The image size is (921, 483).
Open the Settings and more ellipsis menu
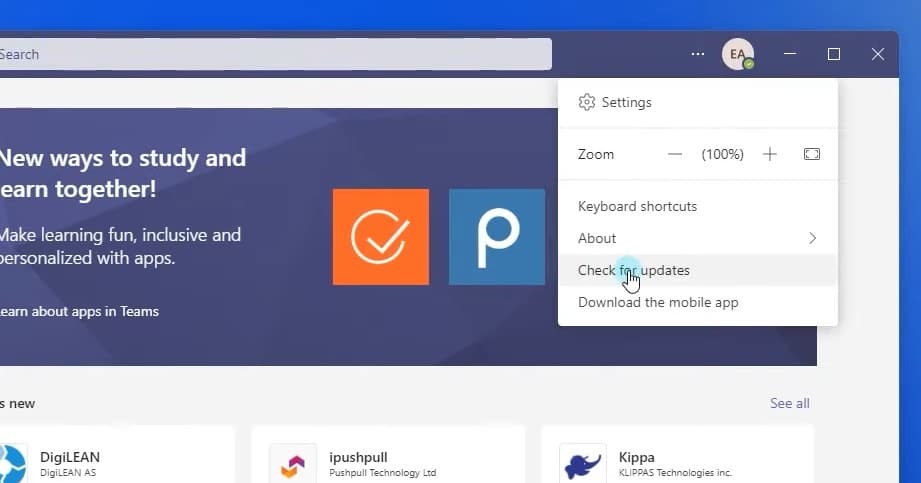(x=697, y=54)
